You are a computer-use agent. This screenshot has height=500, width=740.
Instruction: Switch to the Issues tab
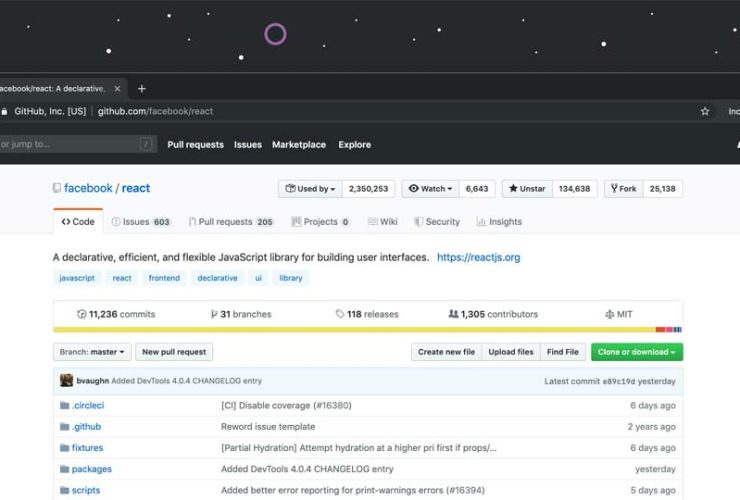point(140,222)
